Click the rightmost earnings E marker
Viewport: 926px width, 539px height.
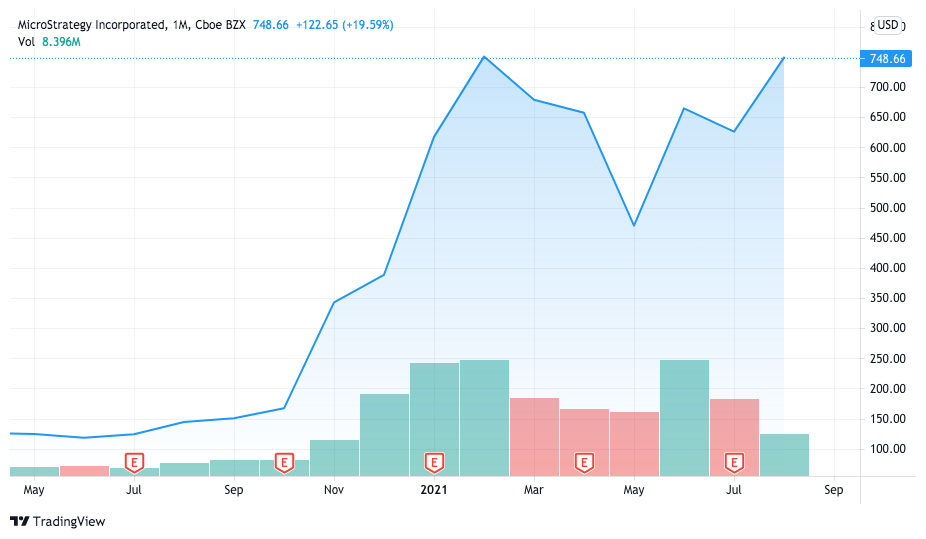734,462
